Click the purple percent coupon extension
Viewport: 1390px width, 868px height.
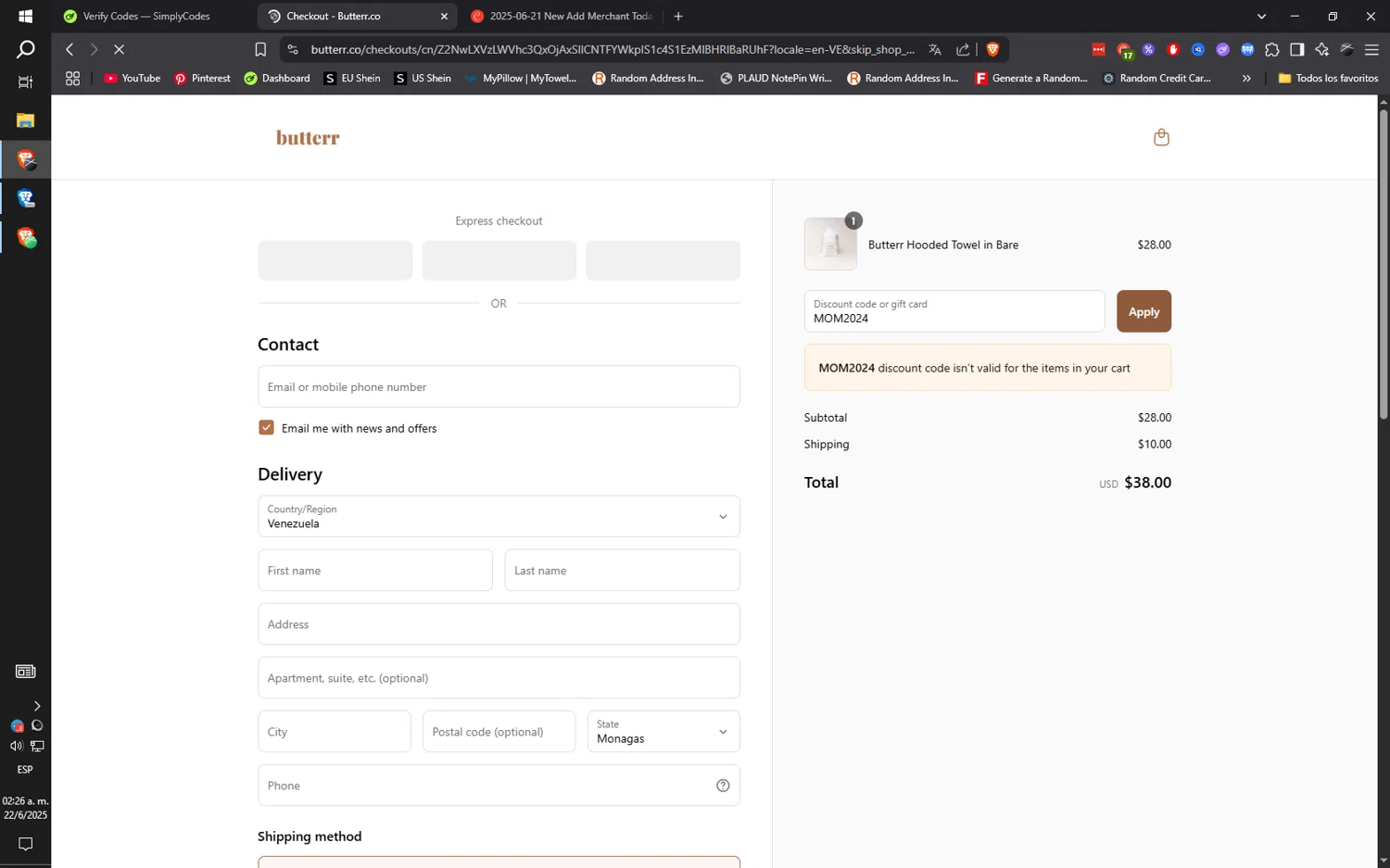tap(1148, 49)
